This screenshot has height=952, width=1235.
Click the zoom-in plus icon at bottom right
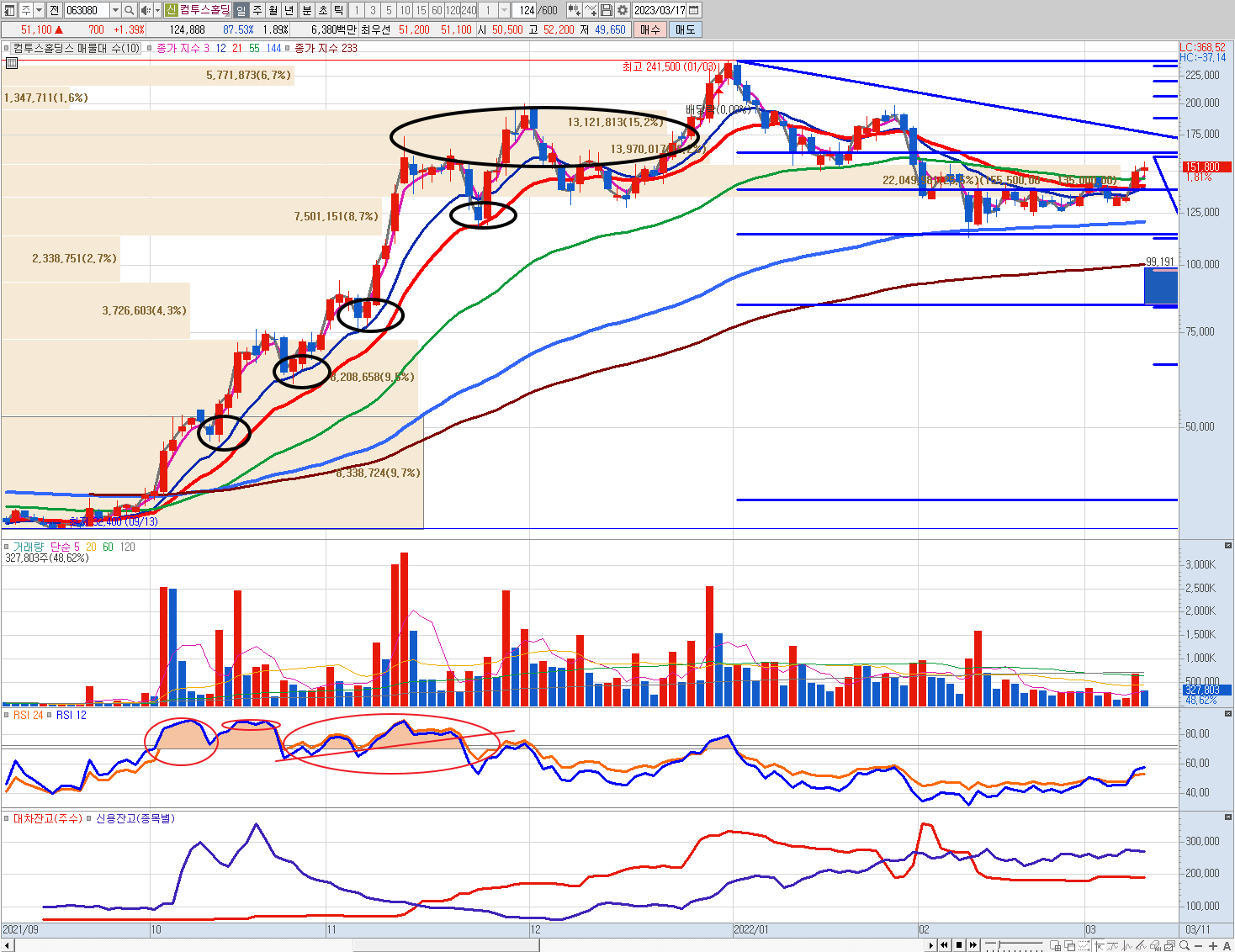click(x=1212, y=946)
